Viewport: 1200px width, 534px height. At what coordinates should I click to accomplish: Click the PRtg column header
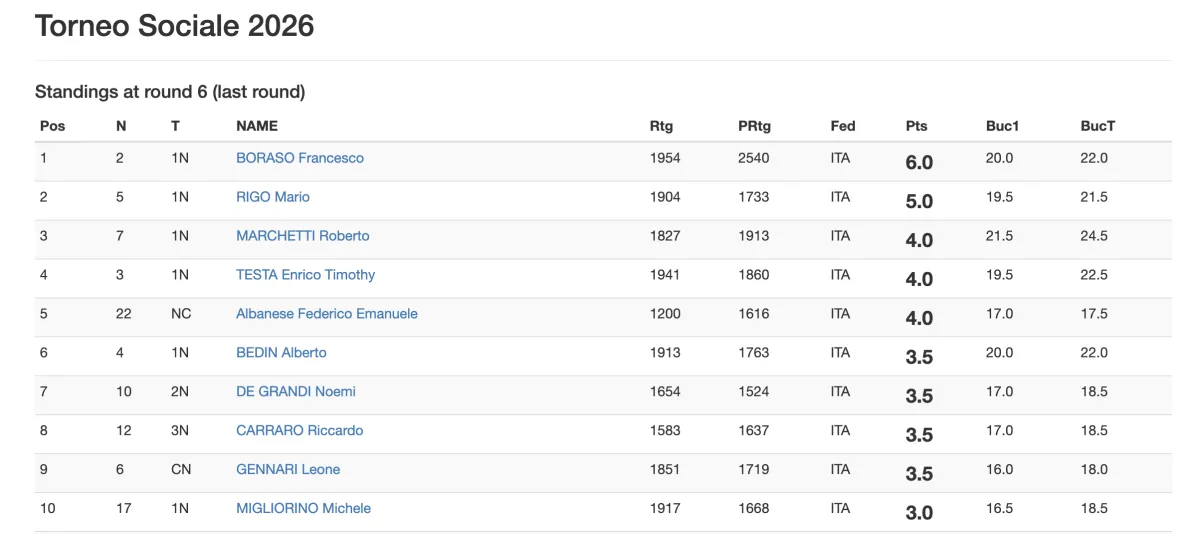coord(755,126)
